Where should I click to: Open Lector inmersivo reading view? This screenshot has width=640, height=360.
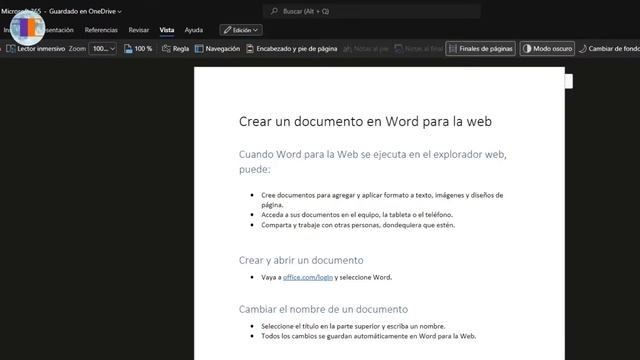36,49
